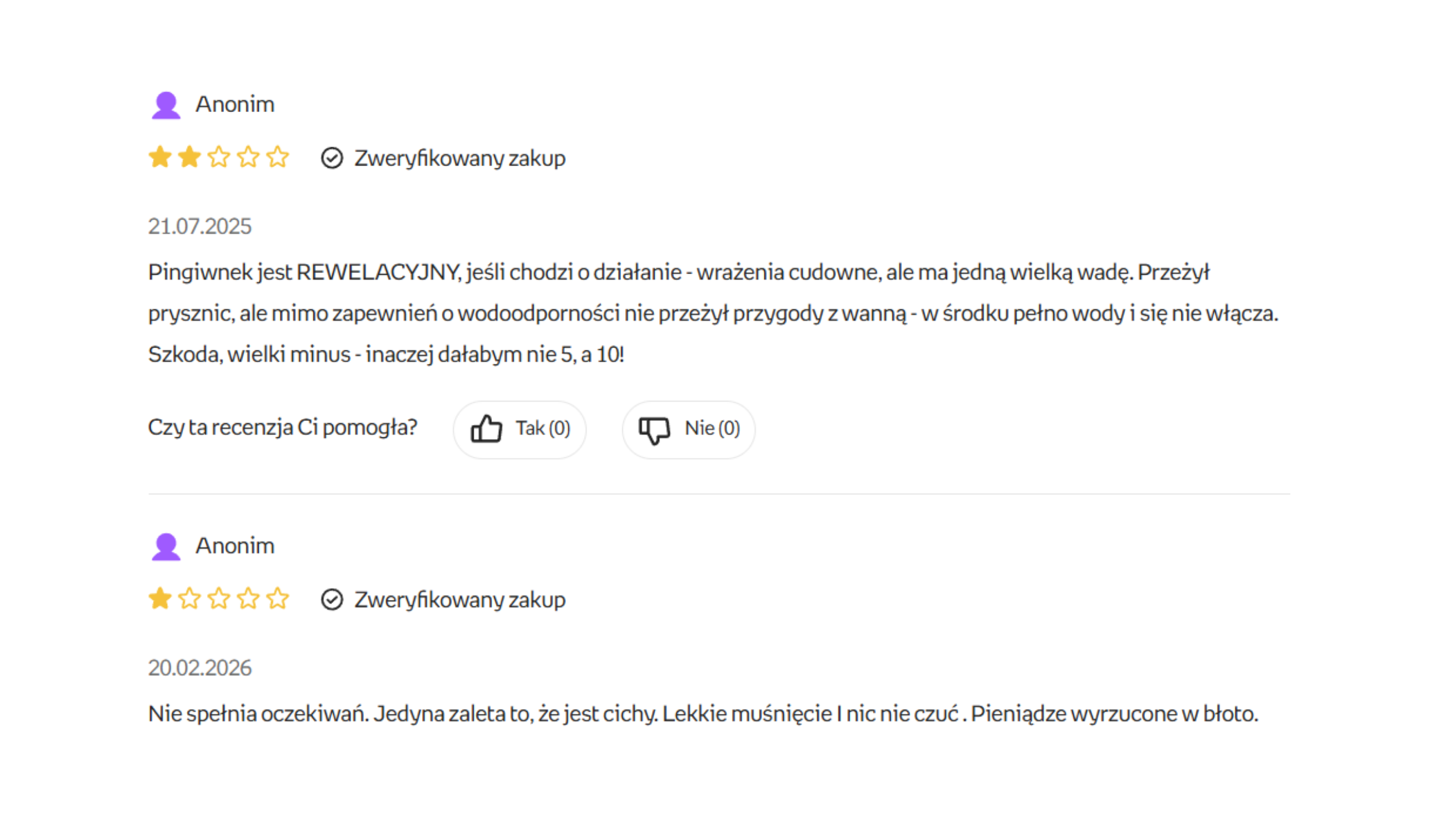Click the first reviewer's name Anonim

(235, 105)
